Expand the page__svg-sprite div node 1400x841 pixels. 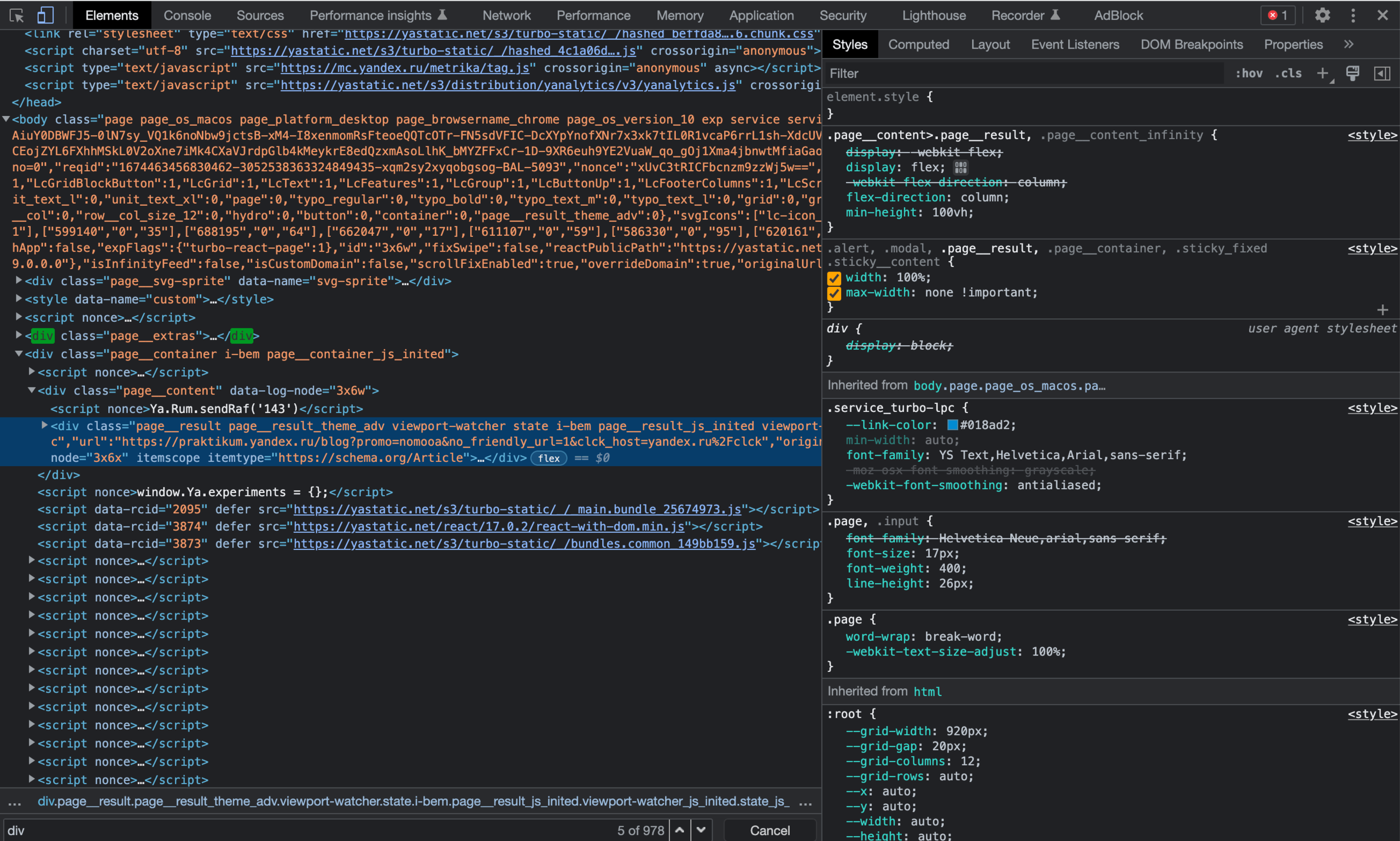coord(19,281)
